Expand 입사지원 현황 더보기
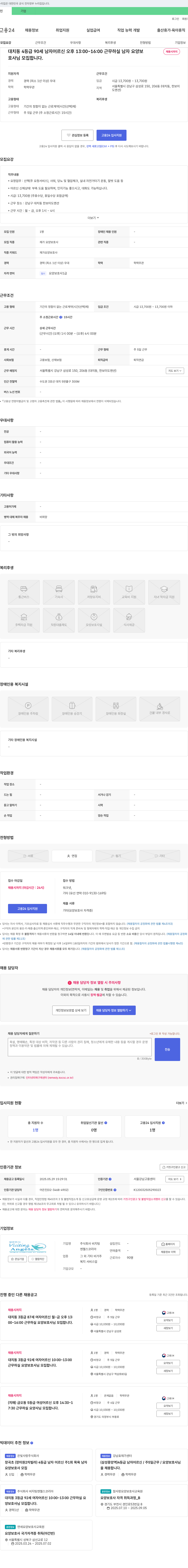188x1568 pixels. pos(181,1103)
